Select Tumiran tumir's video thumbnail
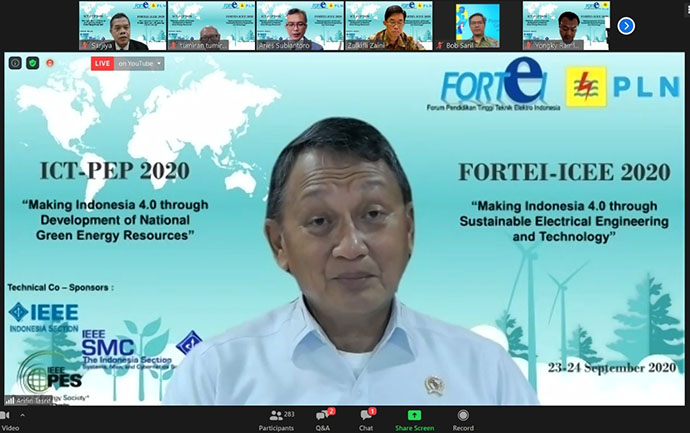 point(209,26)
